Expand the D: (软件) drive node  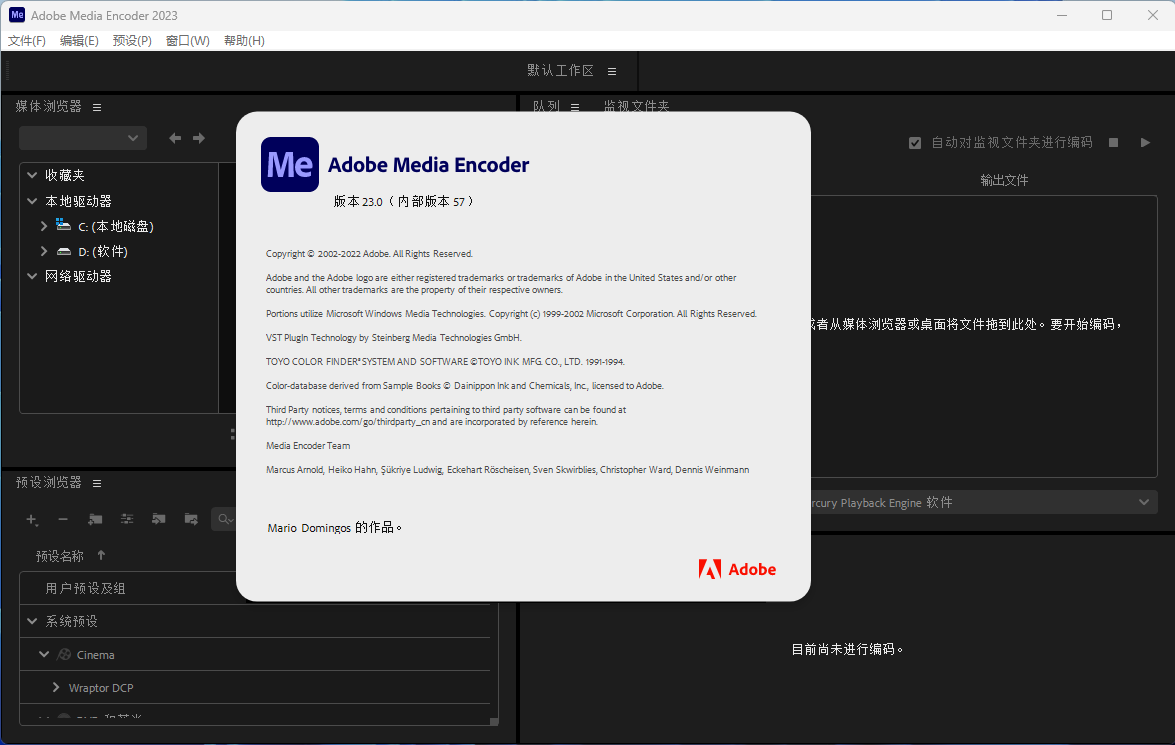pyautogui.click(x=44, y=251)
